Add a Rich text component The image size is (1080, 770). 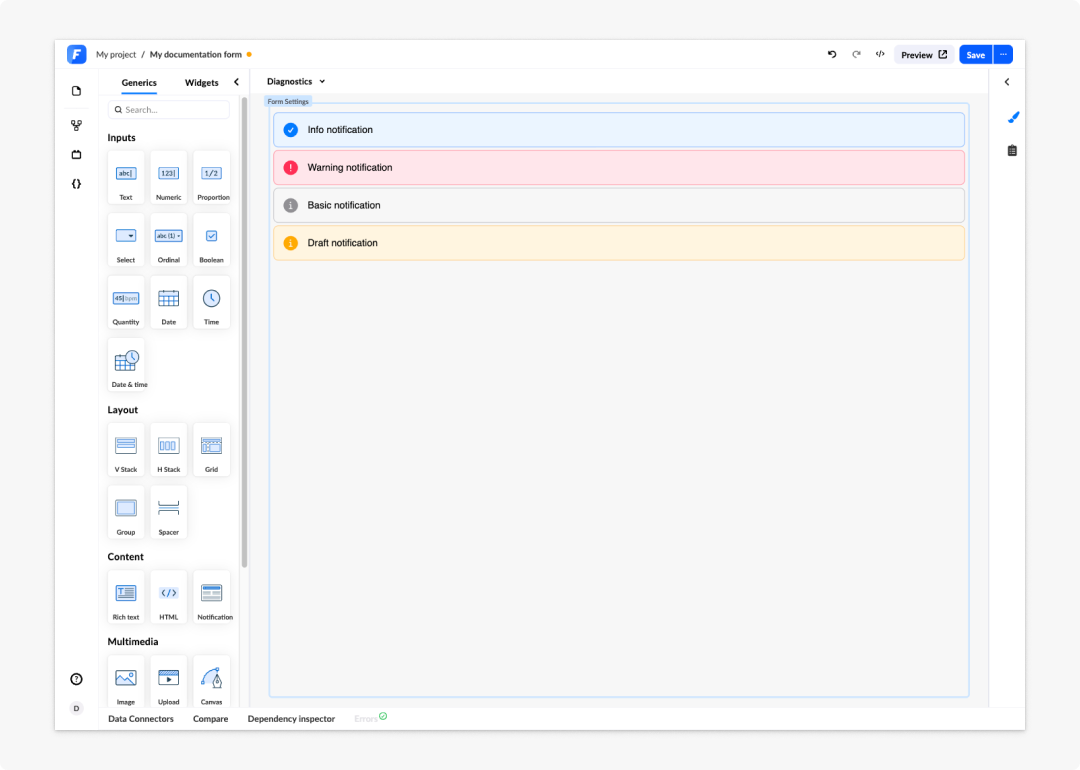pyautogui.click(x=126, y=596)
